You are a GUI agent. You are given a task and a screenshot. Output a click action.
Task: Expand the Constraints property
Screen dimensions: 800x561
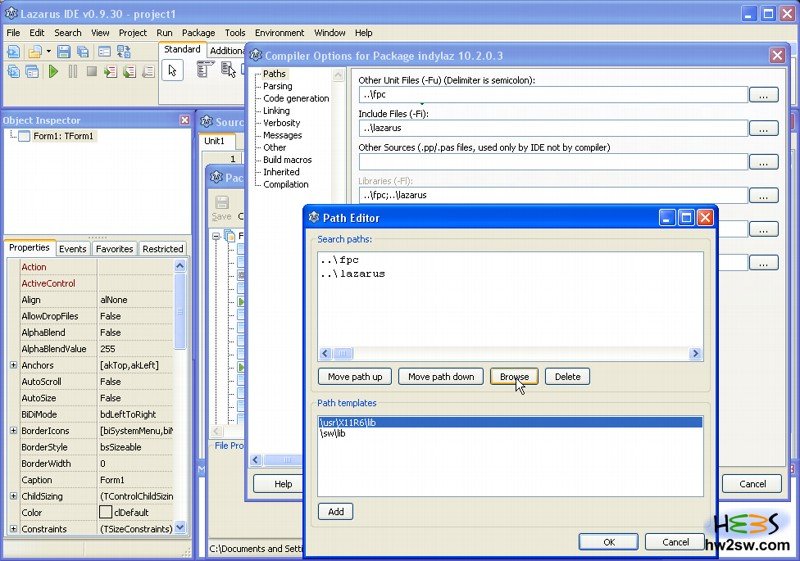click(x=13, y=528)
